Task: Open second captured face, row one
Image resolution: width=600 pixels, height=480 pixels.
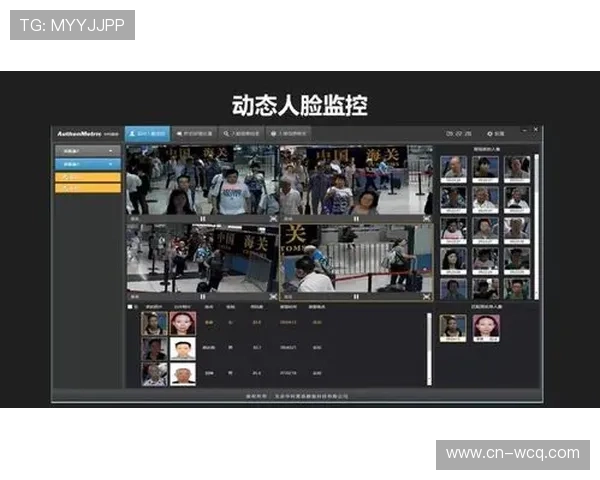Action: [485, 169]
